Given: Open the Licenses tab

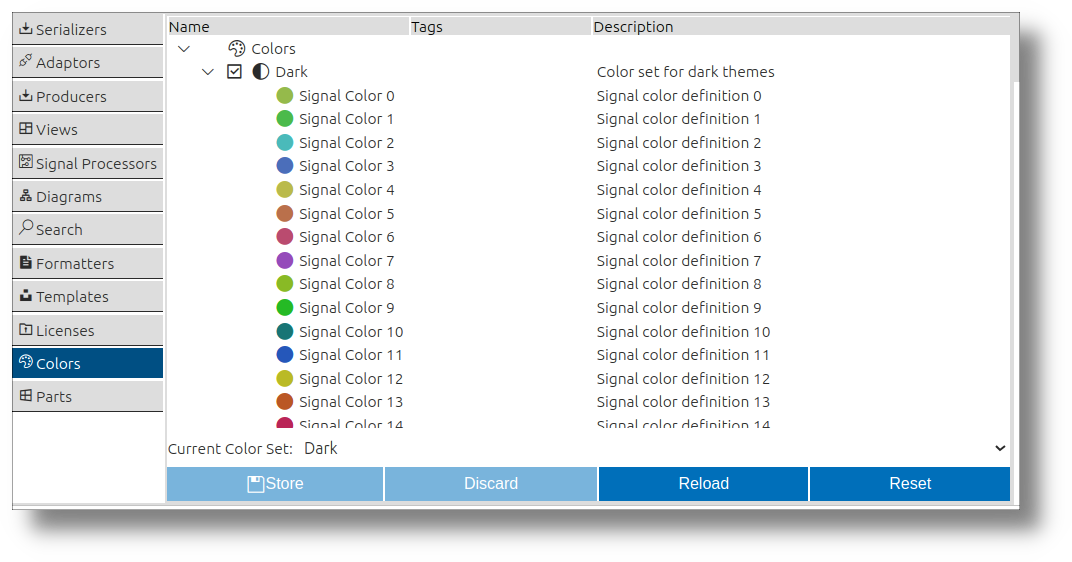Looking at the screenshot, I should (x=88, y=330).
